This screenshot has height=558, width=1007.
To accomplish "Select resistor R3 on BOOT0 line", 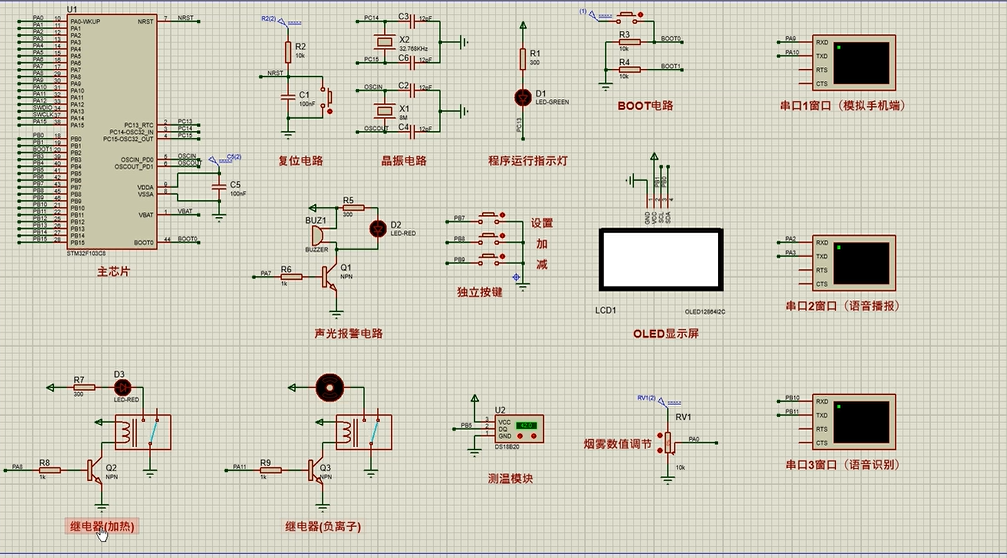I will coord(629,42).
